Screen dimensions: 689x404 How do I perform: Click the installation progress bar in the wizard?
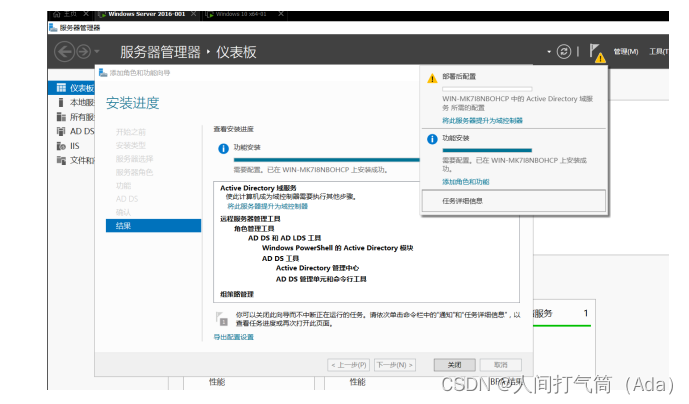tap(326, 160)
